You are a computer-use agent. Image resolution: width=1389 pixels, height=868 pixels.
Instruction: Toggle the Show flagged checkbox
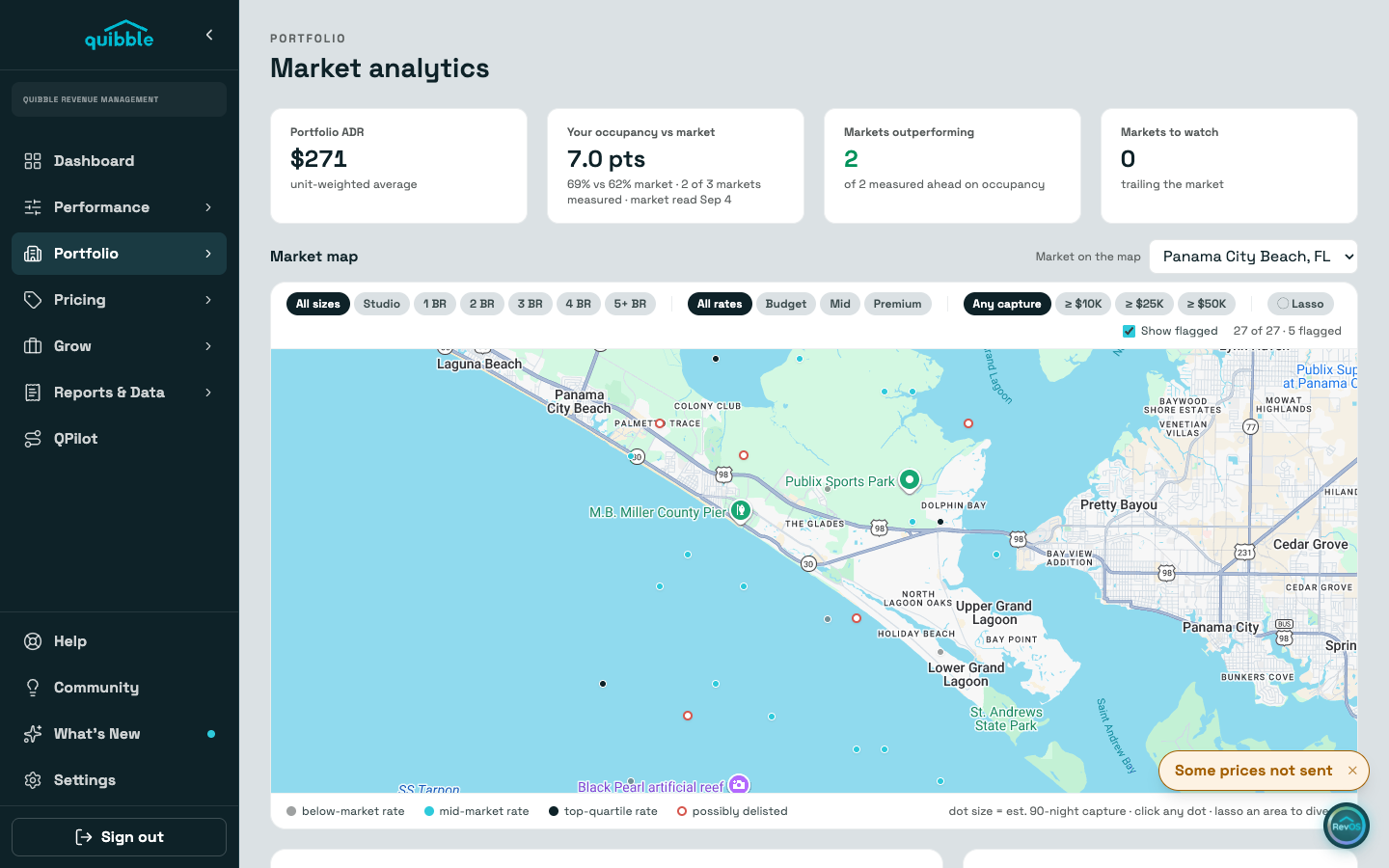(x=1129, y=331)
